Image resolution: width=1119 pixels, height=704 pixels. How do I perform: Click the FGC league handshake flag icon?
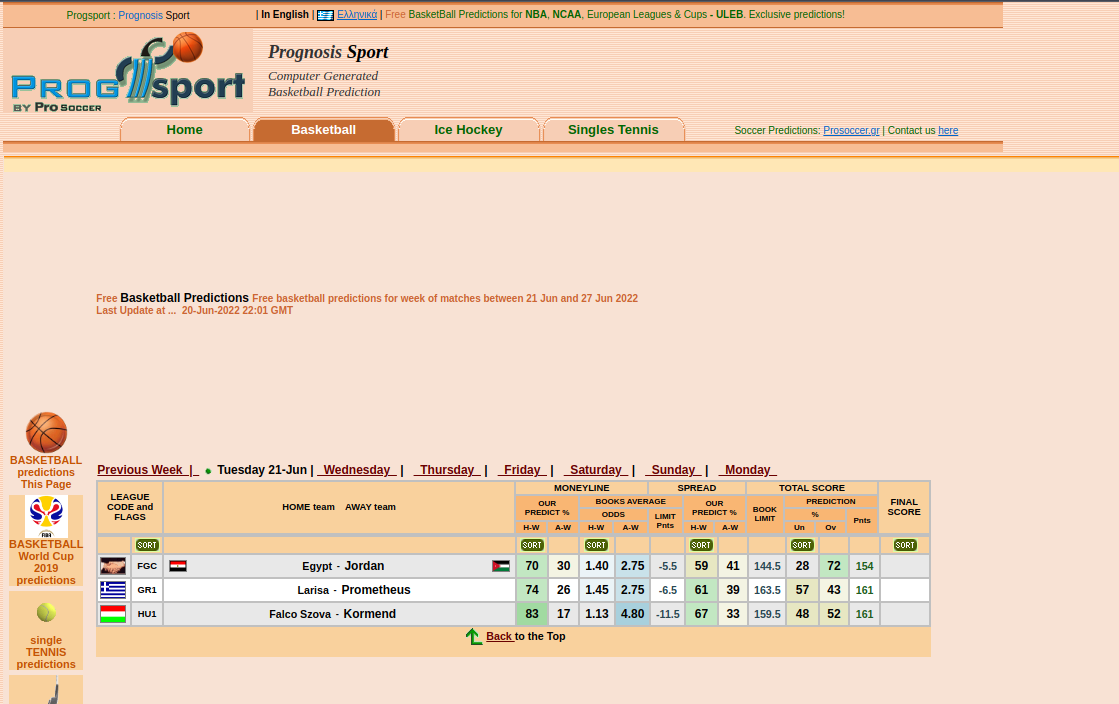tap(113, 566)
